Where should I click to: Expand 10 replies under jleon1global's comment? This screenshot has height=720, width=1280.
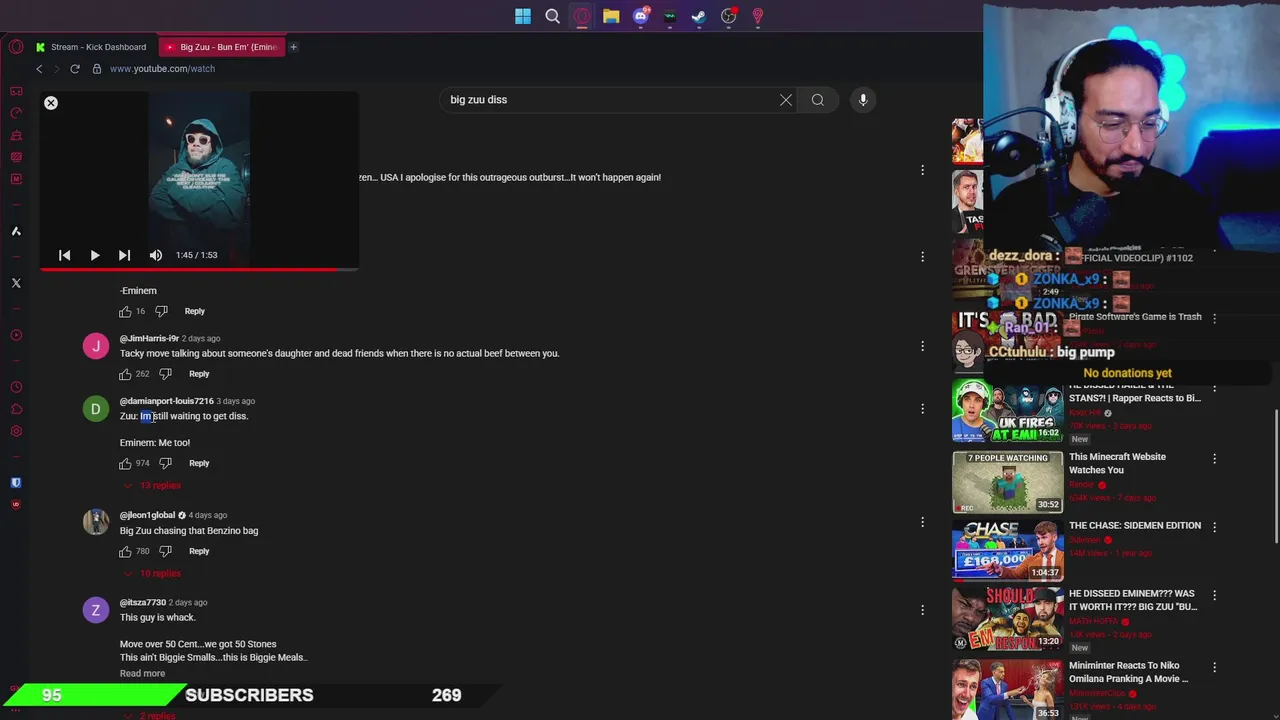(152, 573)
